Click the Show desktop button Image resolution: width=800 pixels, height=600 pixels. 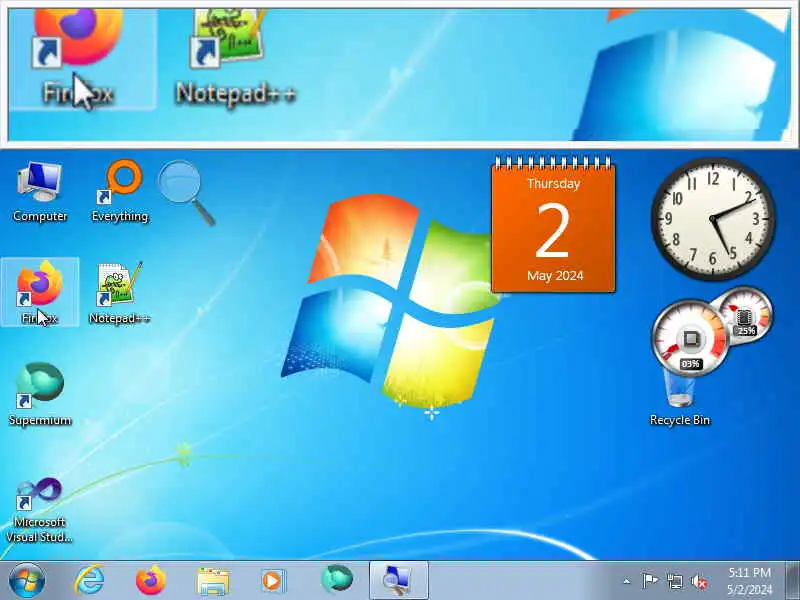click(x=793, y=581)
